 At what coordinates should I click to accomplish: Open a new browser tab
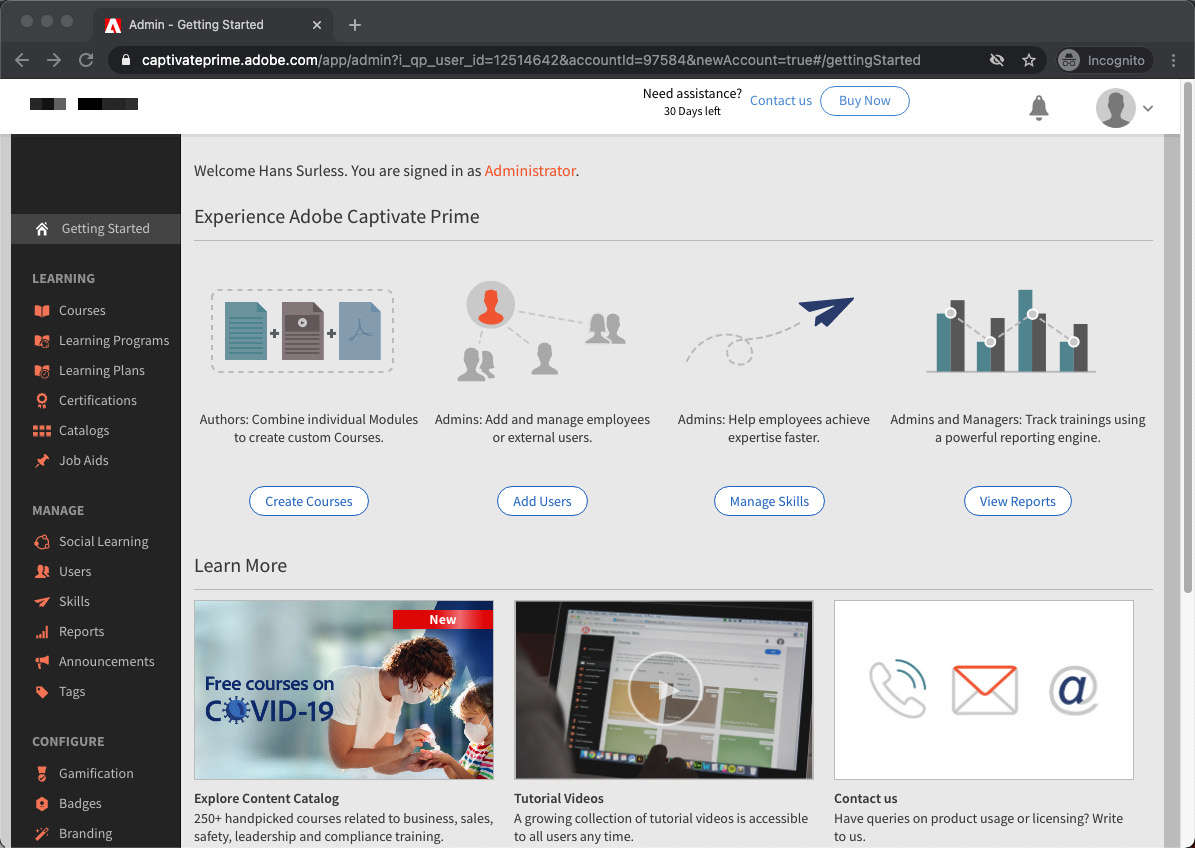pyautogui.click(x=354, y=25)
